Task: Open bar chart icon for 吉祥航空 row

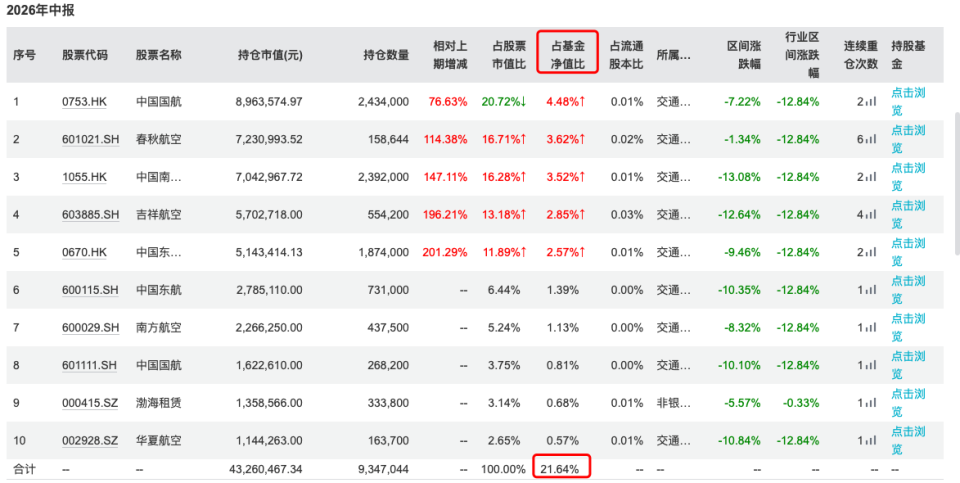Action: tap(872, 215)
